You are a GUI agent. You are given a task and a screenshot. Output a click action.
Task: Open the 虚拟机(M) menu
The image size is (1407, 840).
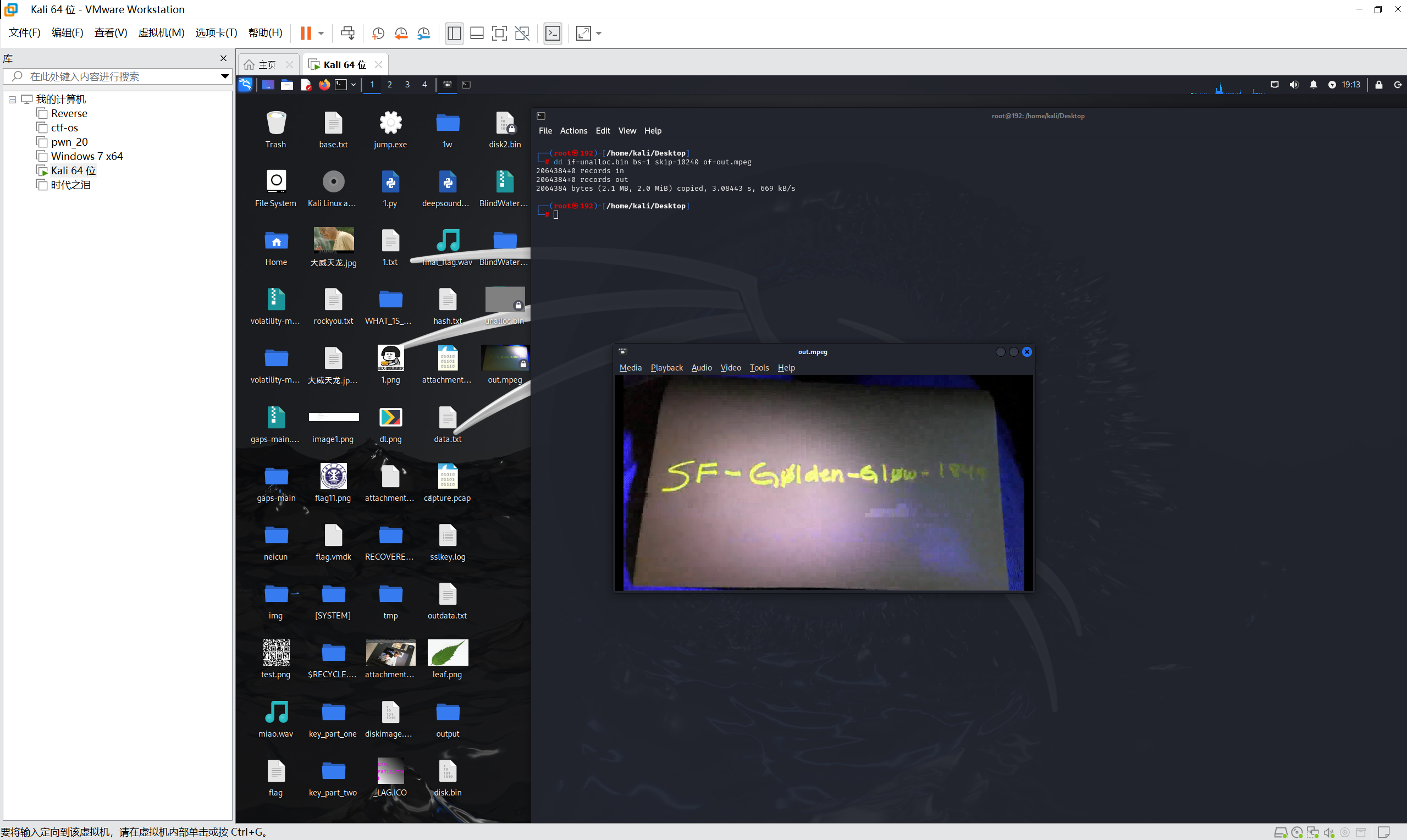pos(161,33)
